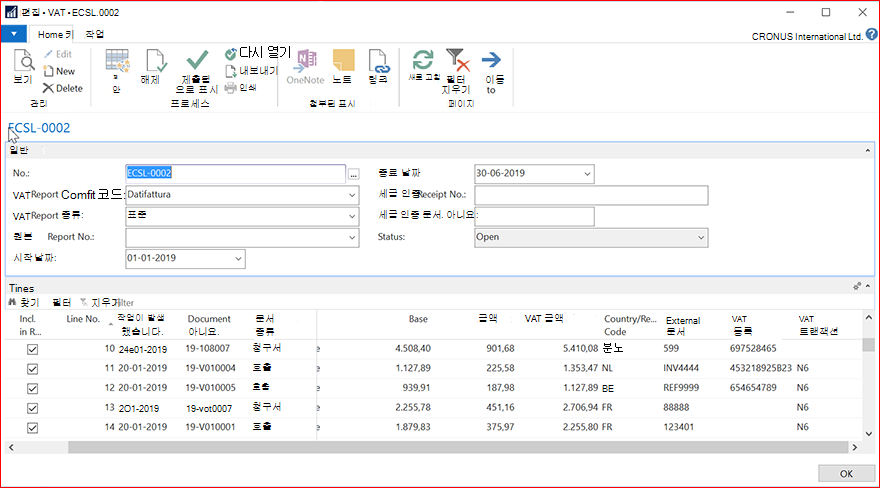Switch to the Home ribbon tab
880x488 pixels.
(54, 34)
